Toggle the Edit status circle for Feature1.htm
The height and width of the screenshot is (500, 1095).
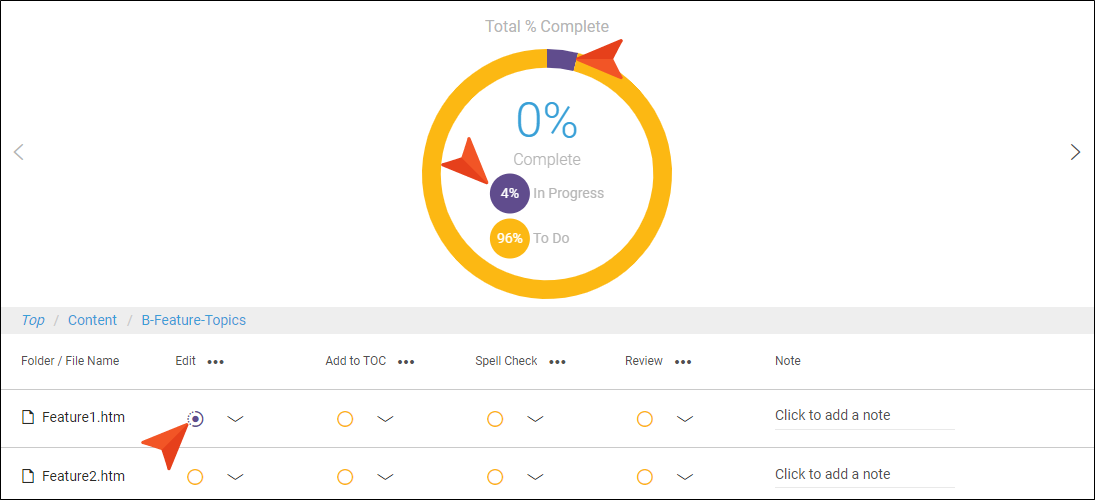(x=196, y=419)
